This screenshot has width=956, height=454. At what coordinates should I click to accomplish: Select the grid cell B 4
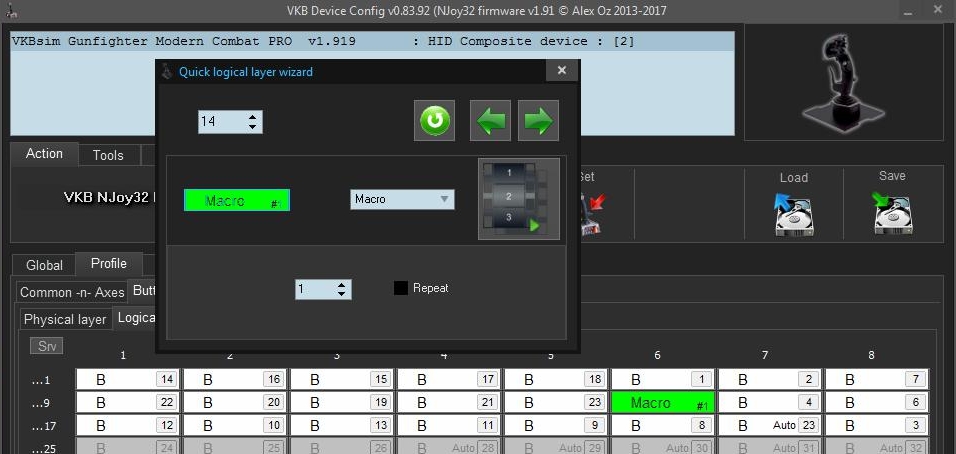point(770,403)
